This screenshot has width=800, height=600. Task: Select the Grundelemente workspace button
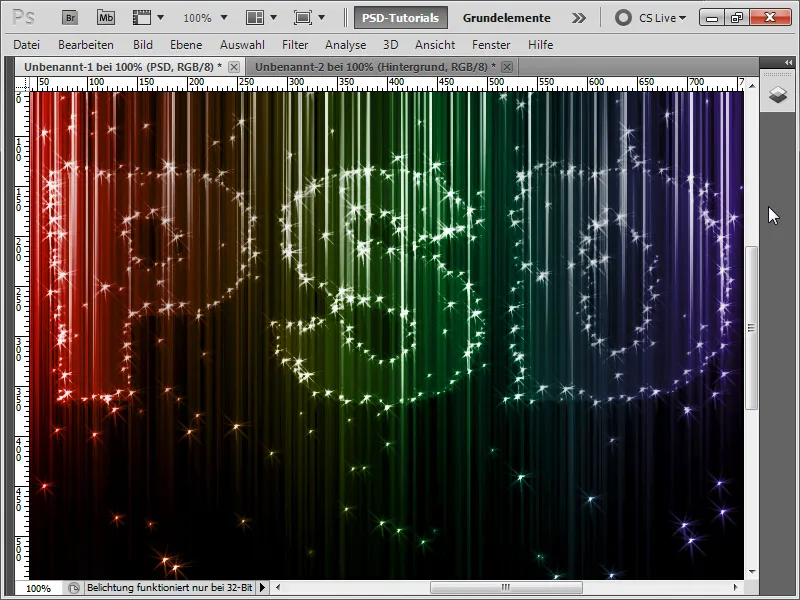pos(506,18)
